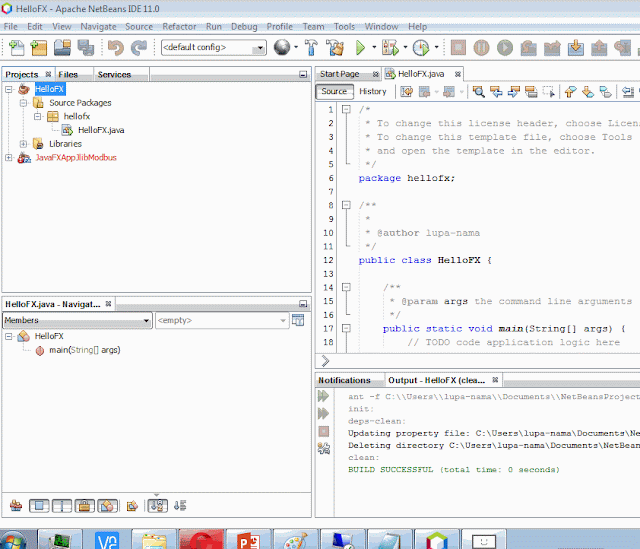Click the History view button

pyautogui.click(x=373, y=91)
